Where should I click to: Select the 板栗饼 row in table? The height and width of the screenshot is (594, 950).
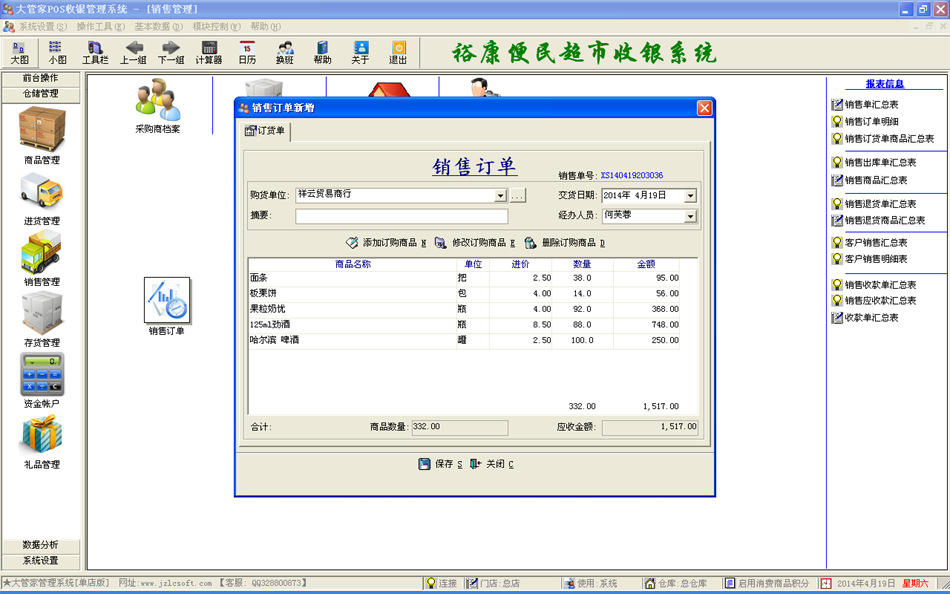[x=464, y=294]
